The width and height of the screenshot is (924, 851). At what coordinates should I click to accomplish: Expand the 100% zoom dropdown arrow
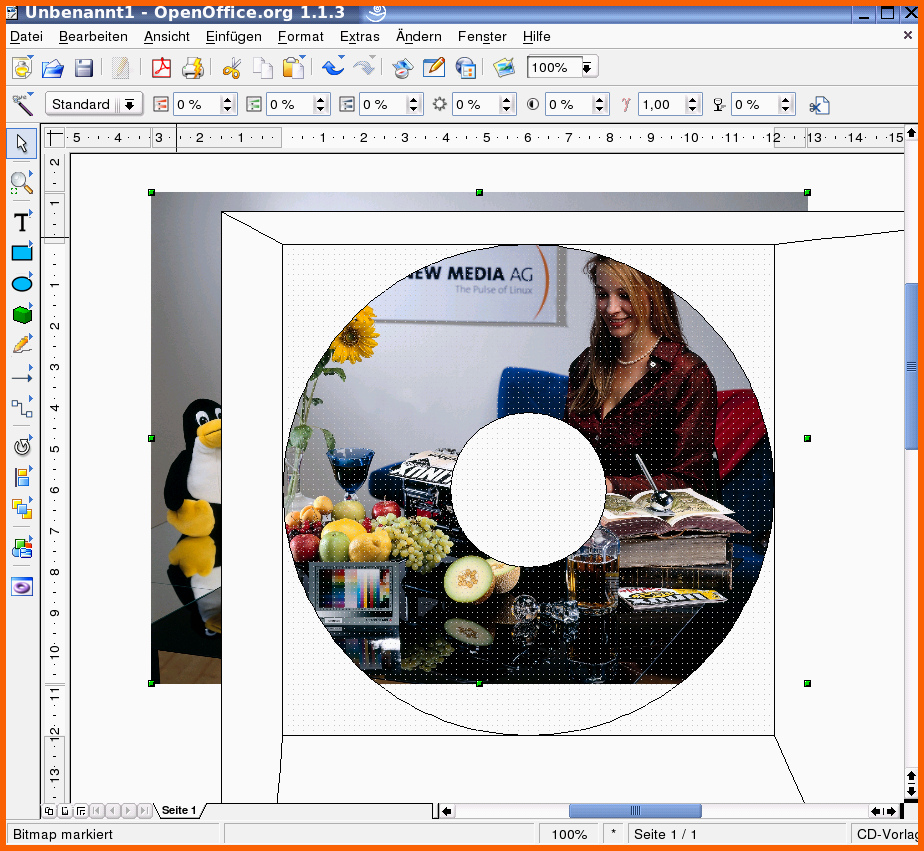[x=587, y=68]
